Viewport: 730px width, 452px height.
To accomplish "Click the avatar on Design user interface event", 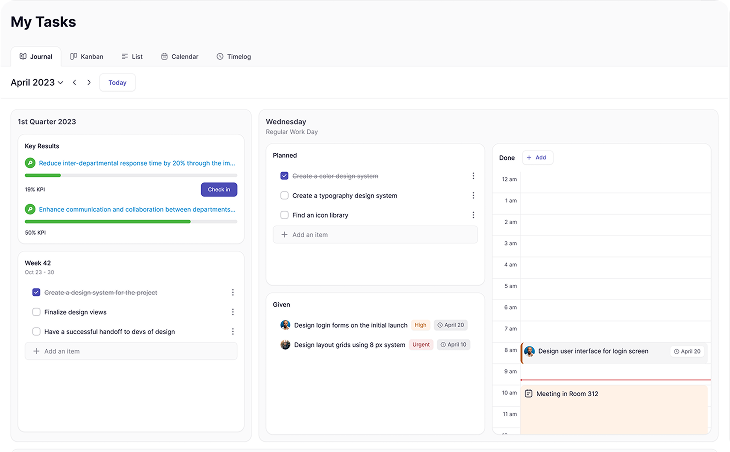I will tap(529, 351).
